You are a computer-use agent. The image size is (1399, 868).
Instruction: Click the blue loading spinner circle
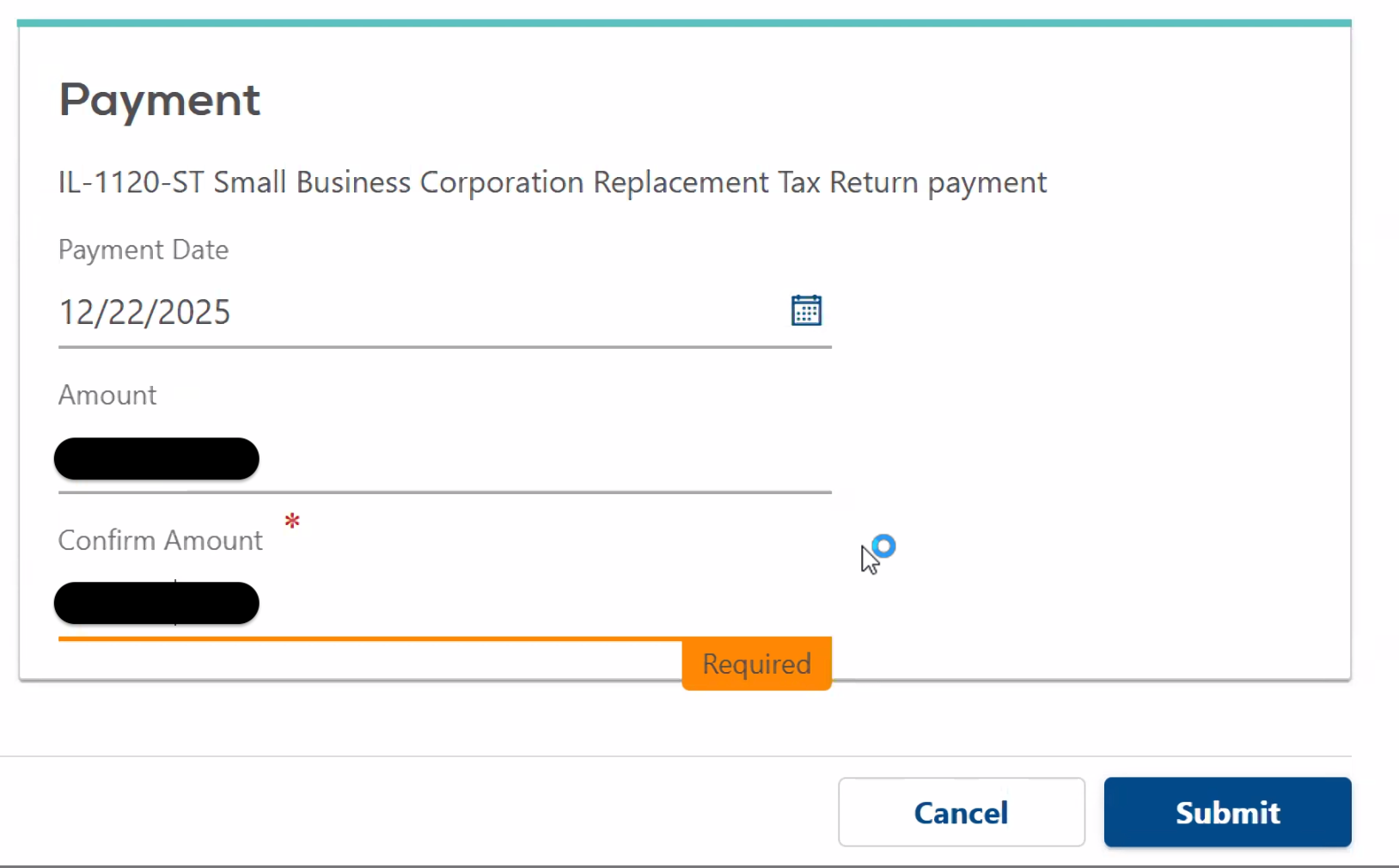pos(883,546)
